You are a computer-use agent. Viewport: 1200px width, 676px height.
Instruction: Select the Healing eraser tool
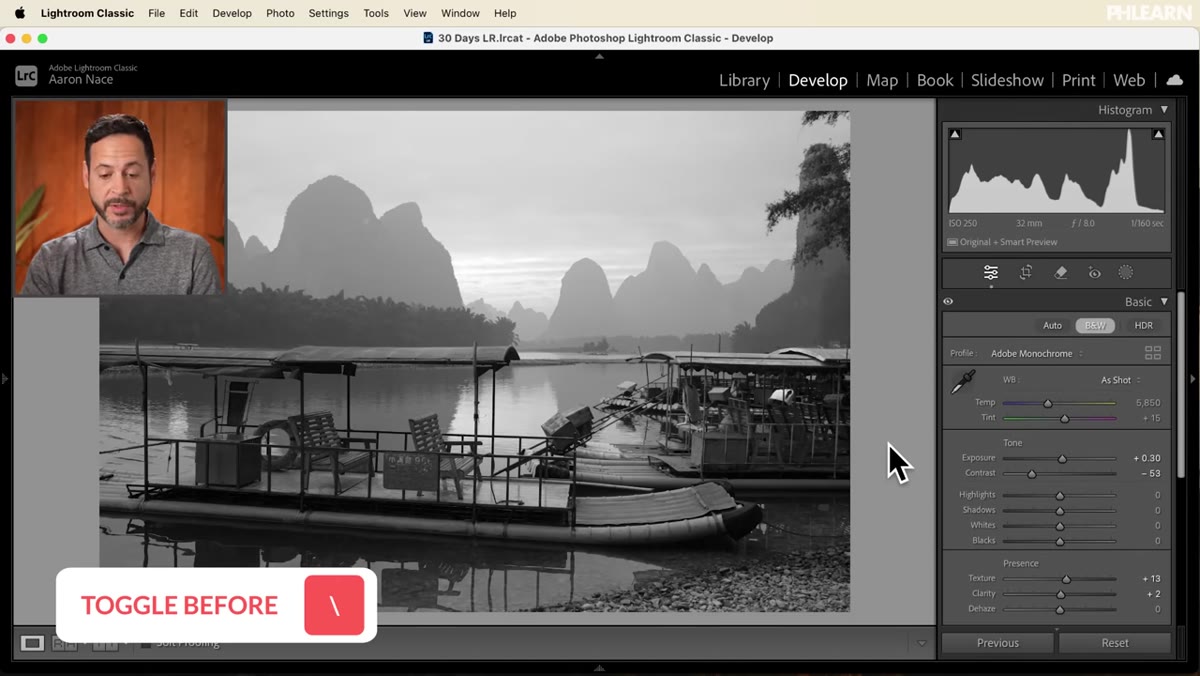point(1061,272)
